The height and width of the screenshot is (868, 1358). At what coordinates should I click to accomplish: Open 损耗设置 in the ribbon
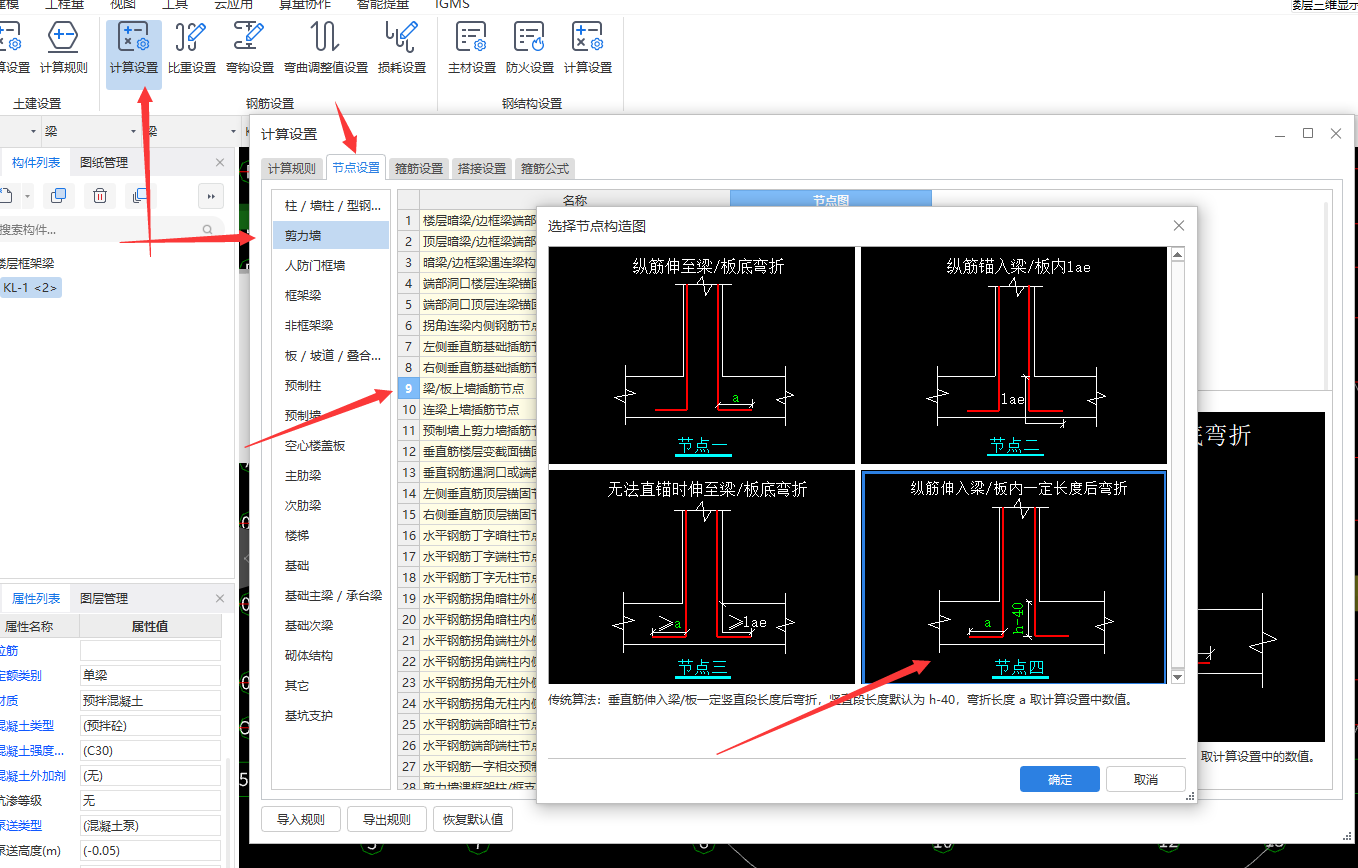tap(402, 48)
